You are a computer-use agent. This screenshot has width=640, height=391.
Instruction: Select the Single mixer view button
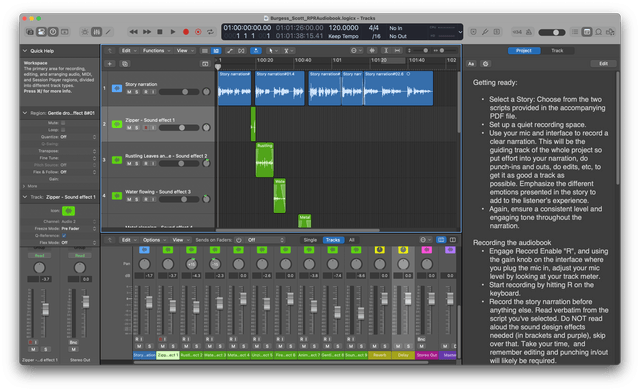tap(310, 240)
